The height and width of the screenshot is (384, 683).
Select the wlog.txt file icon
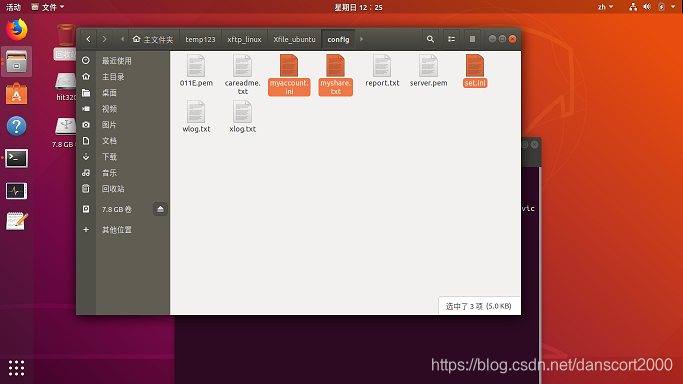click(196, 112)
